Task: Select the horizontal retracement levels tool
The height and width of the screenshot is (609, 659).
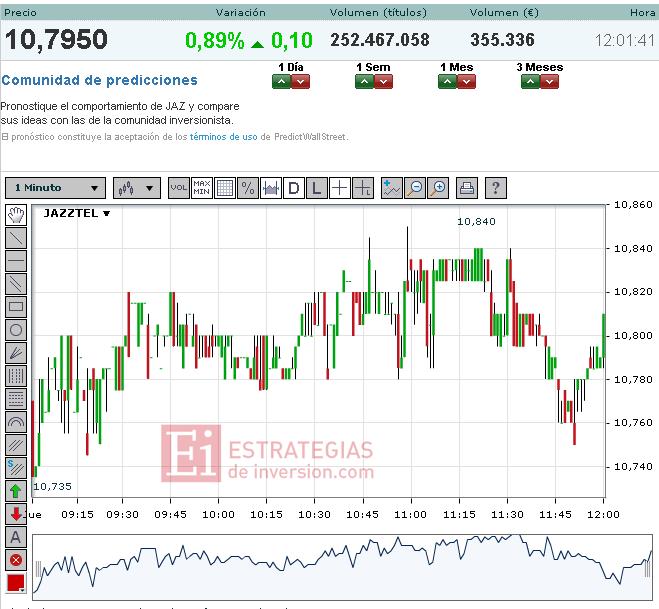Action: coord(16,398)
